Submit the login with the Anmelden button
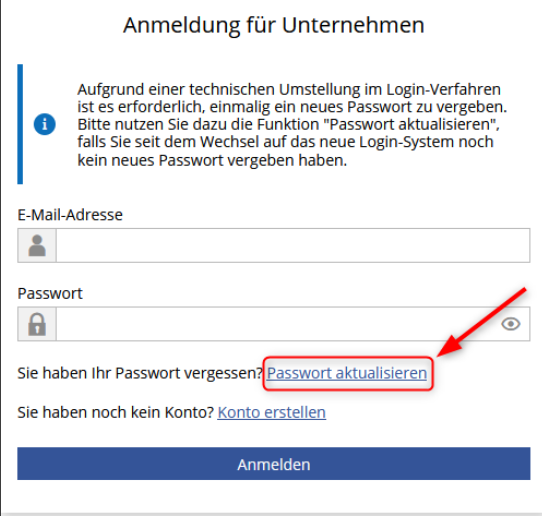The image size is (542, 516). (x=274, y=463)
